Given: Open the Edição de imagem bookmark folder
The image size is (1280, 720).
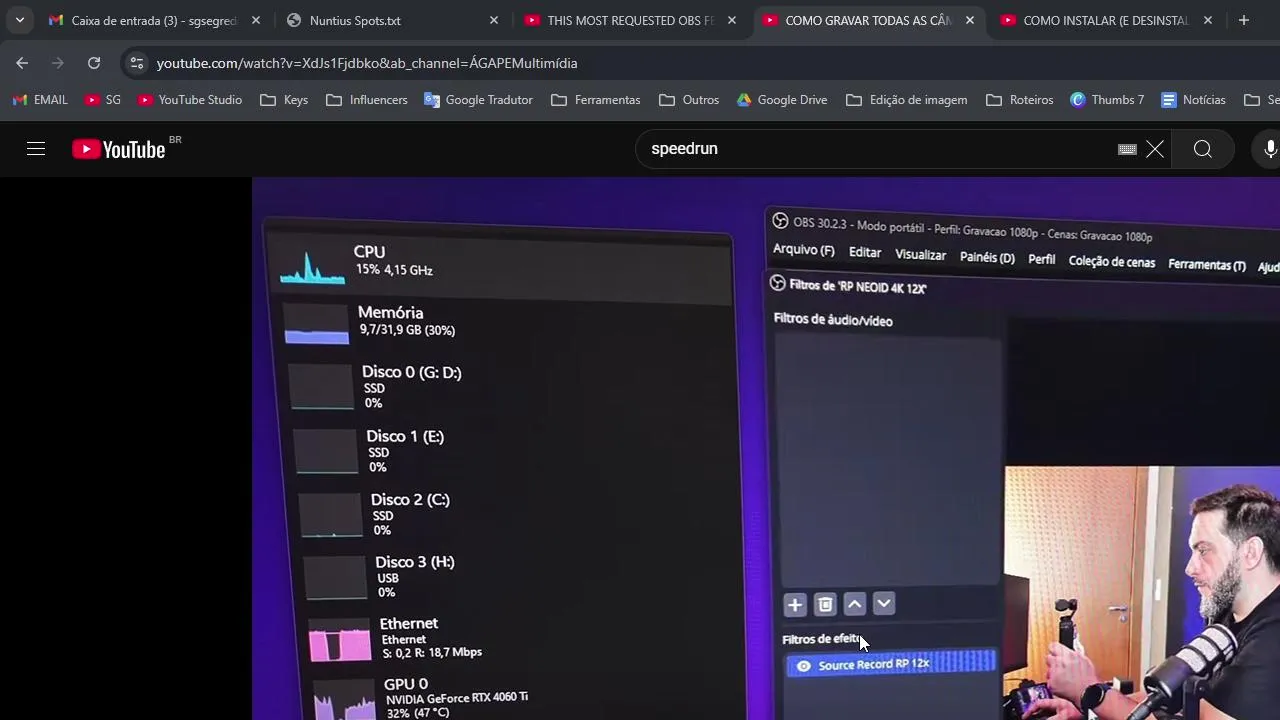Looking at the screenshot, I should pyautogui.click(x=906, y=100).
